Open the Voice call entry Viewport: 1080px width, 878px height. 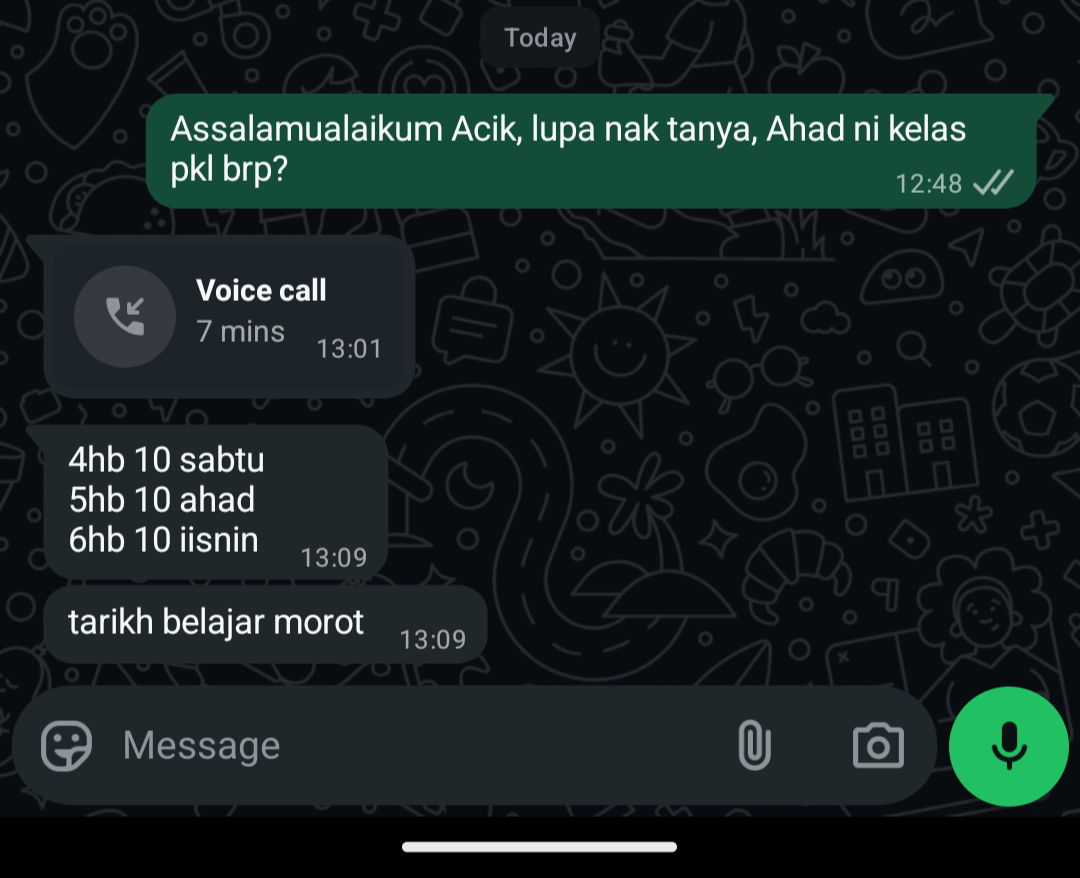(x=229, y=317)
